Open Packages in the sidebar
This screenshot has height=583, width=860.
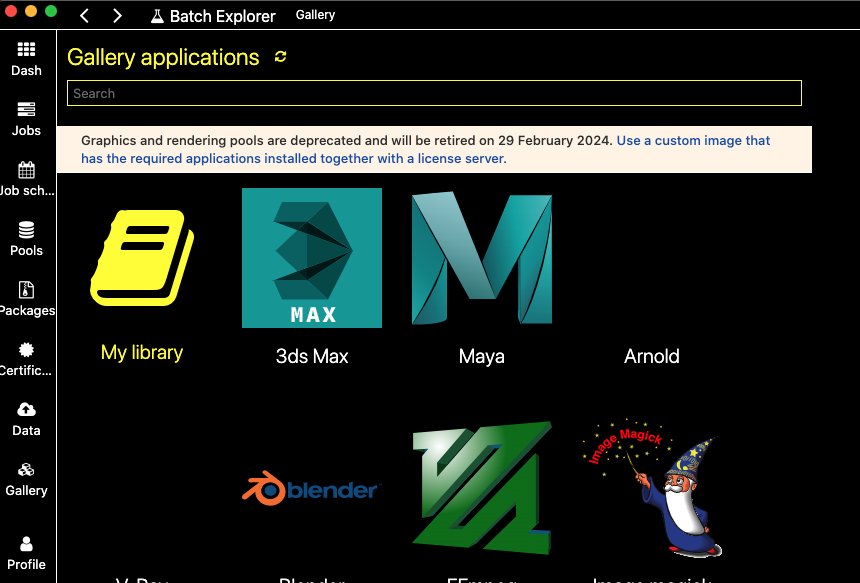(26, 299)
